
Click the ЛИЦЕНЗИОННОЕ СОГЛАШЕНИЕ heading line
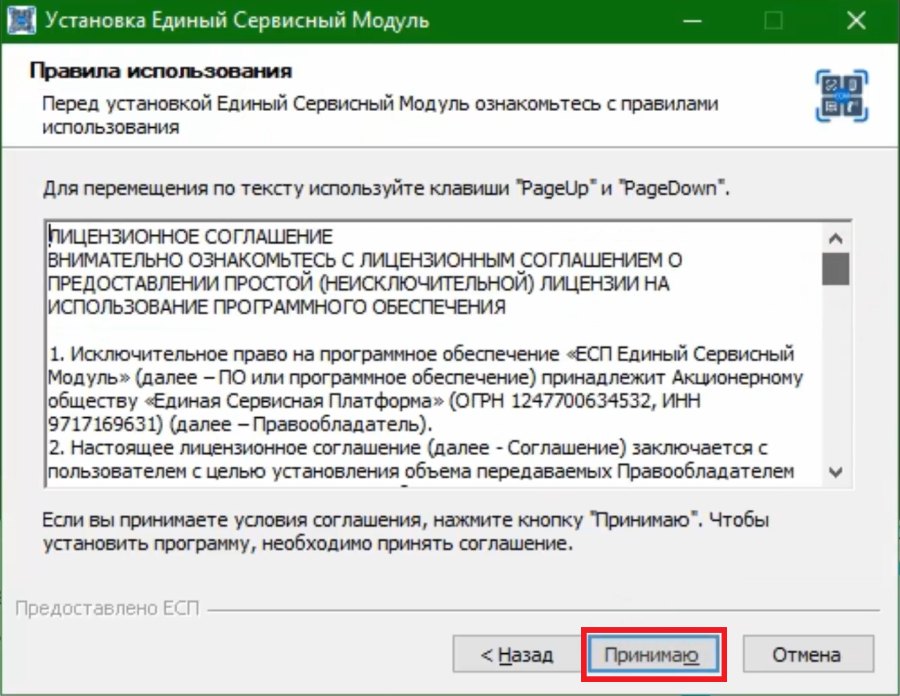[x=191, y=237]
